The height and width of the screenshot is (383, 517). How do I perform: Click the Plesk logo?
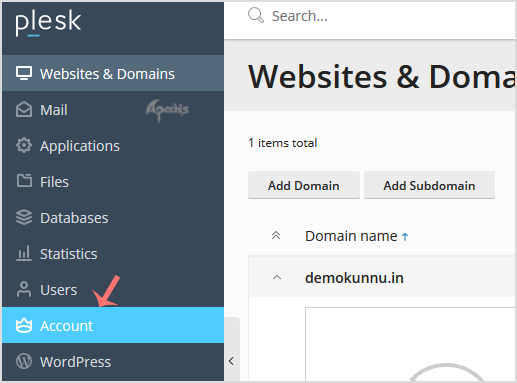48,22
